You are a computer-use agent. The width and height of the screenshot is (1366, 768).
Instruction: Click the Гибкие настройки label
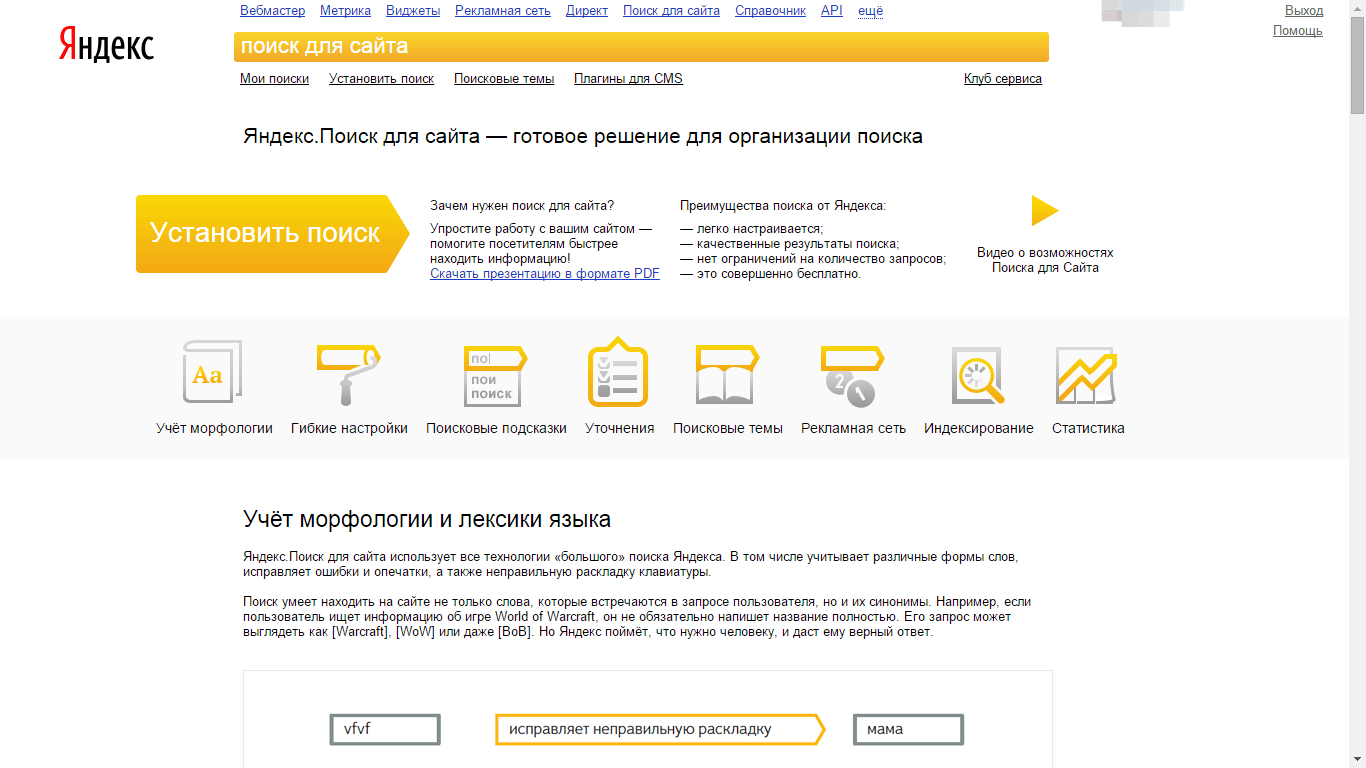(349, 428)
